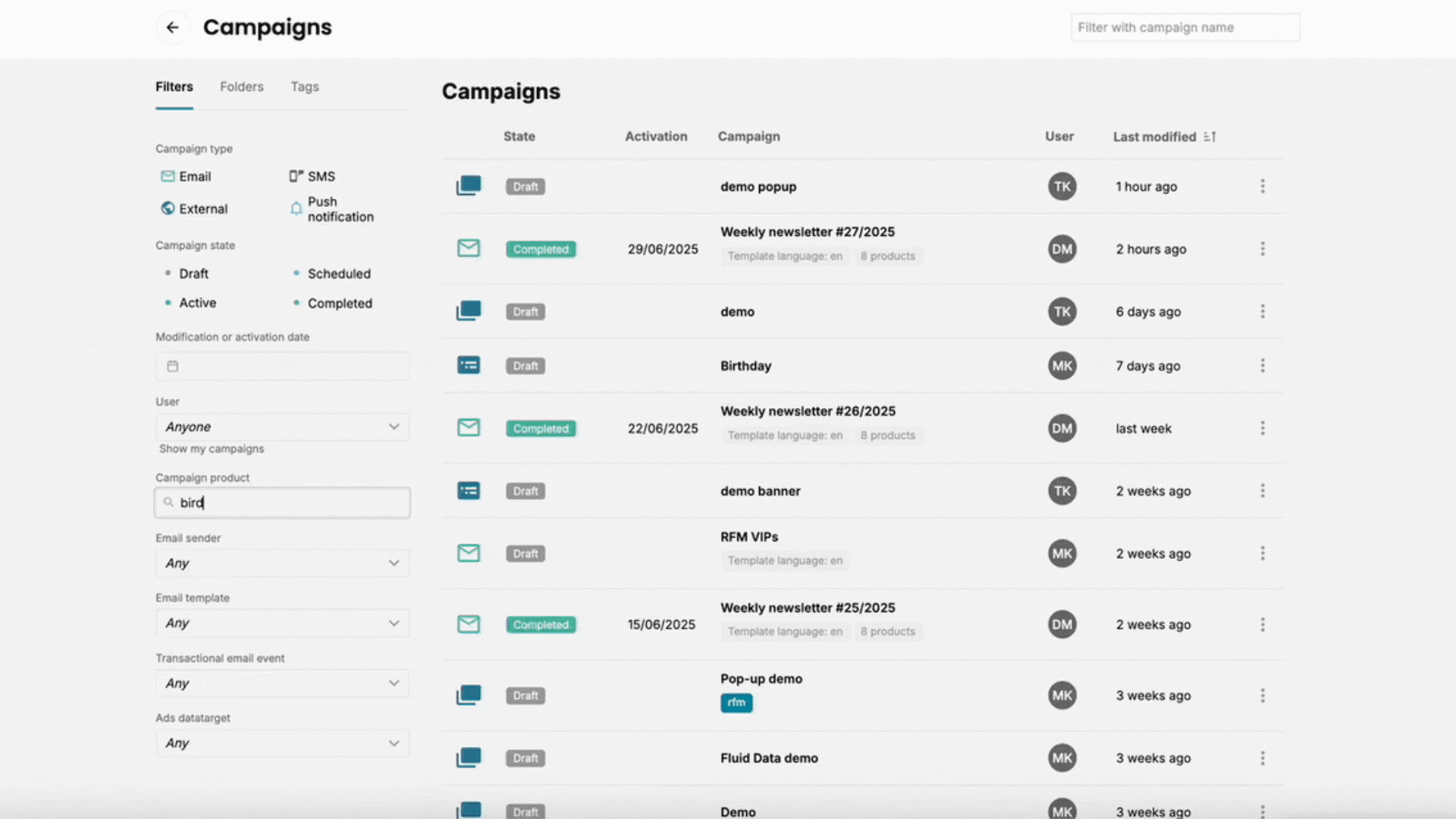Switch to the Folders tab
Viewport: 1456px width, 819px height.
pos(241,87)
